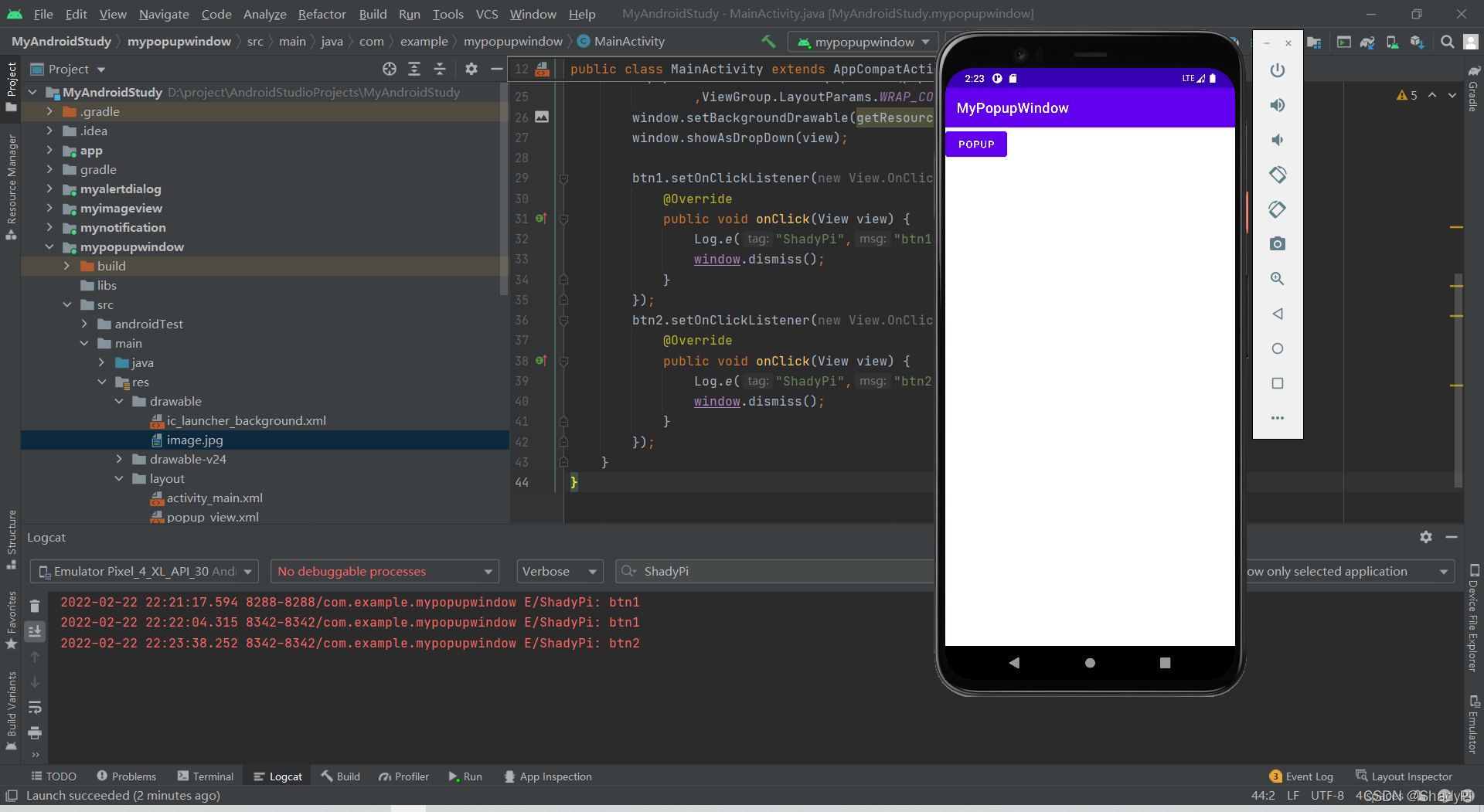
Task: Click Search Everywhere magnifier icon
Action: (1448, 42)
